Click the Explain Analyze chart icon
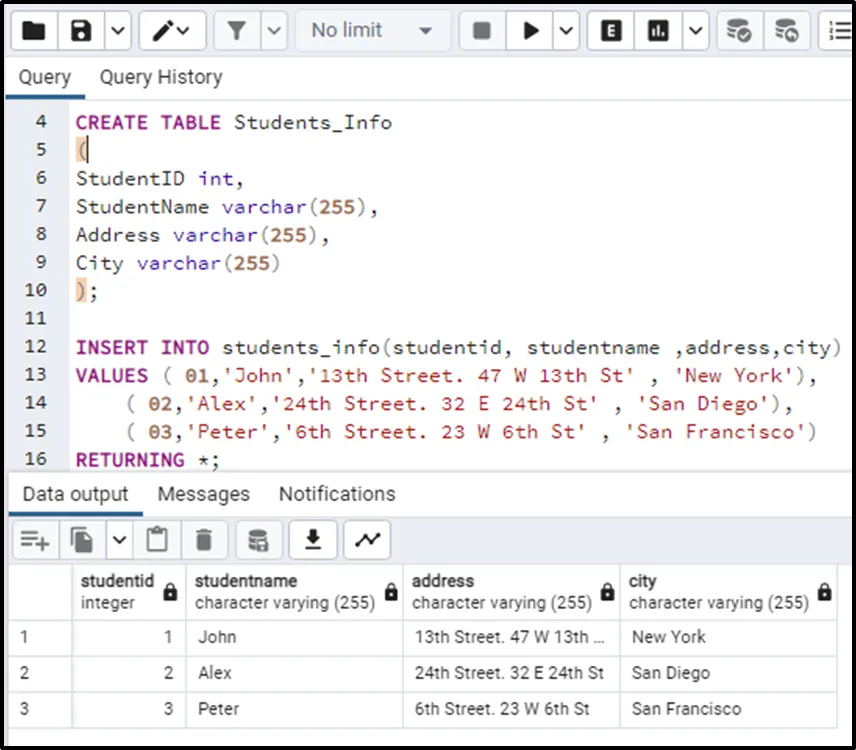 [x=658, y=31]
